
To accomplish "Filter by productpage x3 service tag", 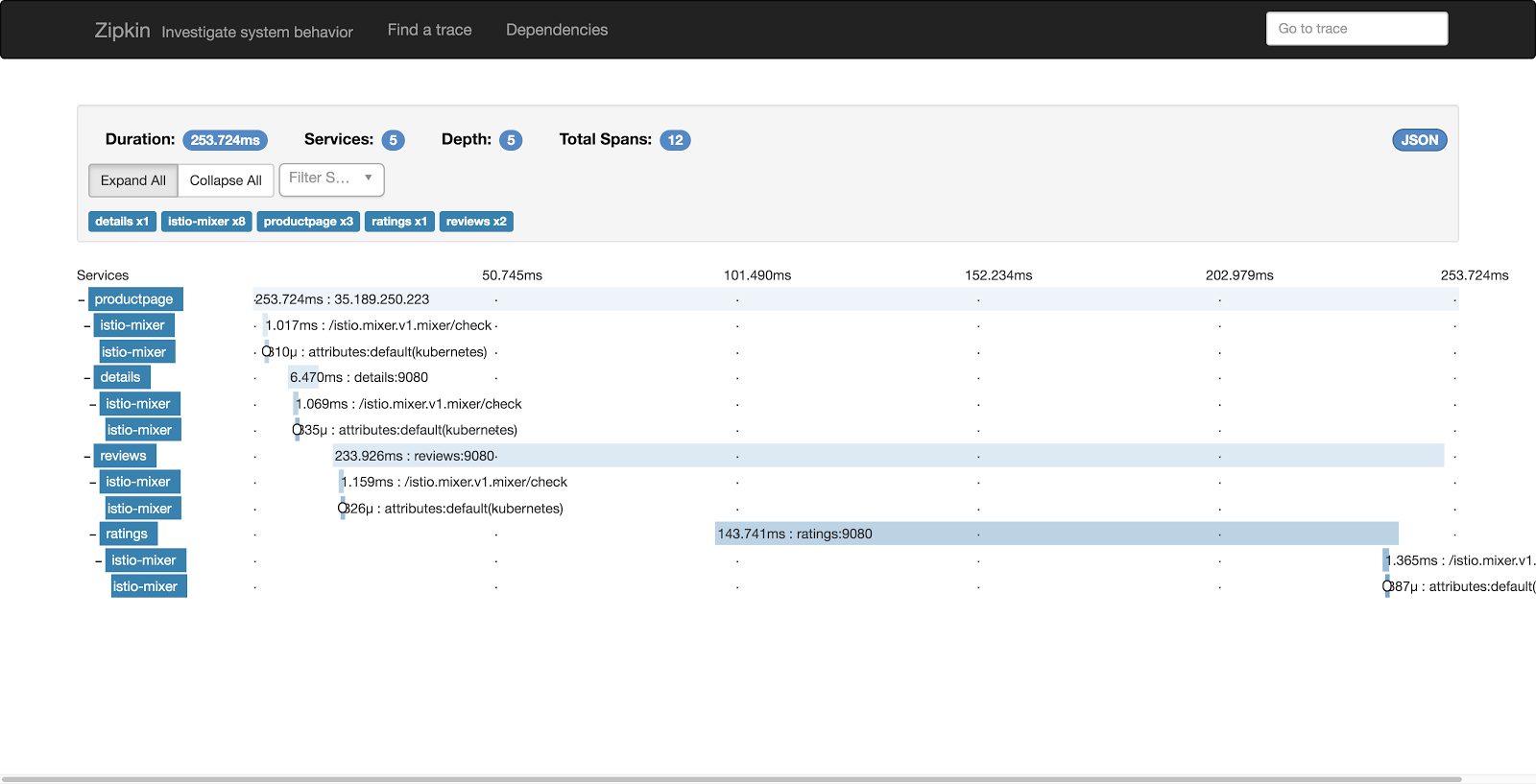I will click(x=308, y=222).
